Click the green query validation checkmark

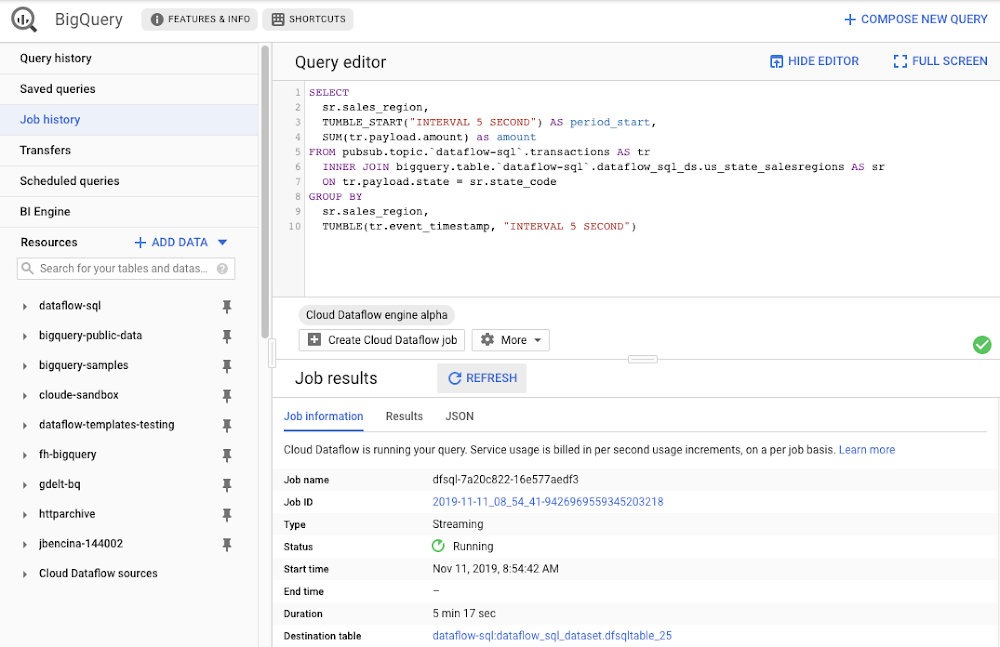982,345
